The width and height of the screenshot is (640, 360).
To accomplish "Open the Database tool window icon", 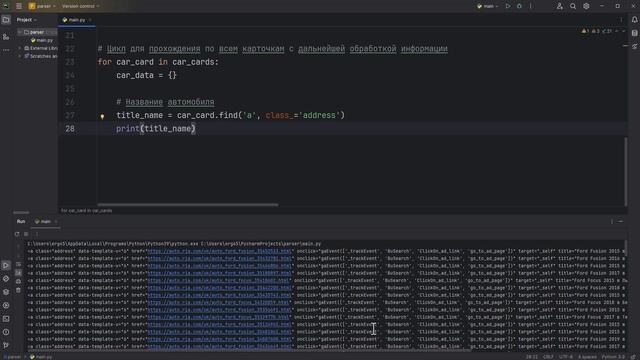I will (x=634, y=33).
